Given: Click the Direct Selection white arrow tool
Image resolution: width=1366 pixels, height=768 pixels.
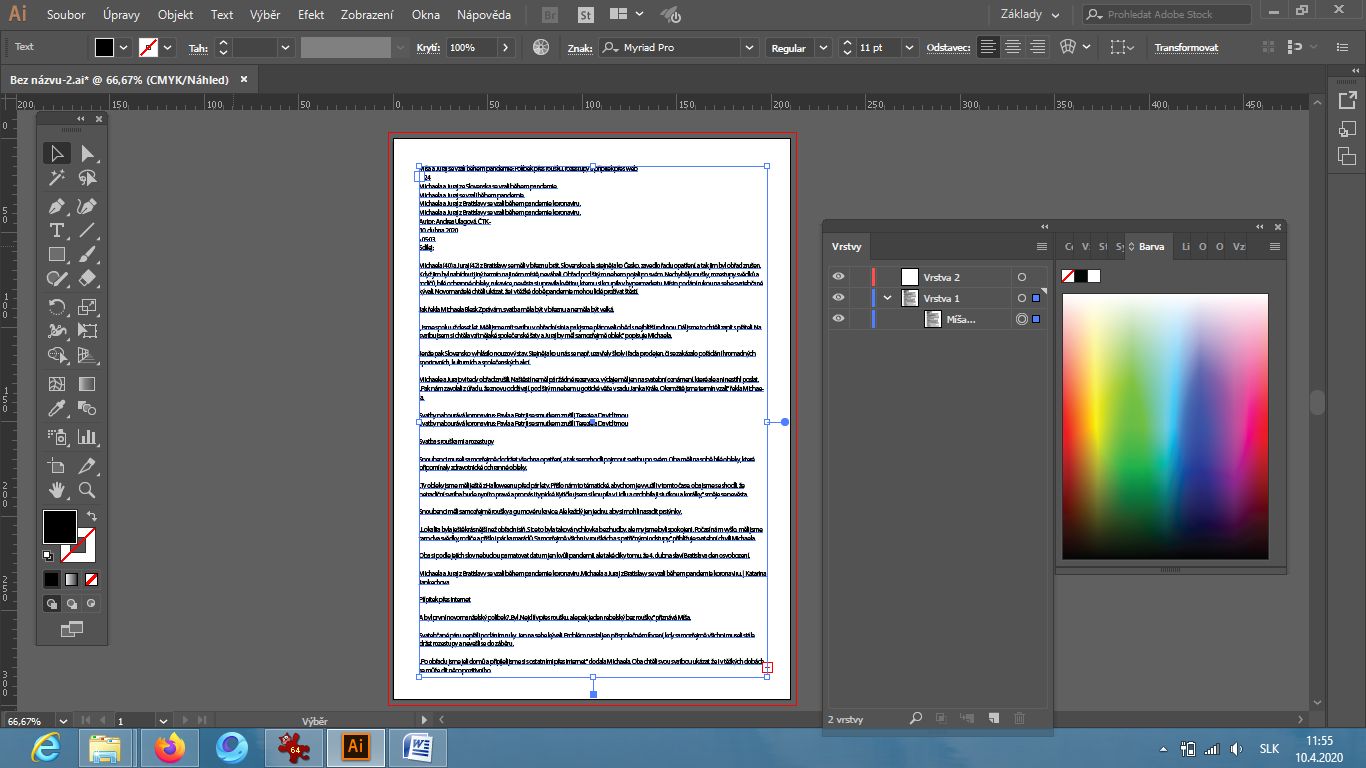Looking at the screenshot, I should [x=88, y=153].
